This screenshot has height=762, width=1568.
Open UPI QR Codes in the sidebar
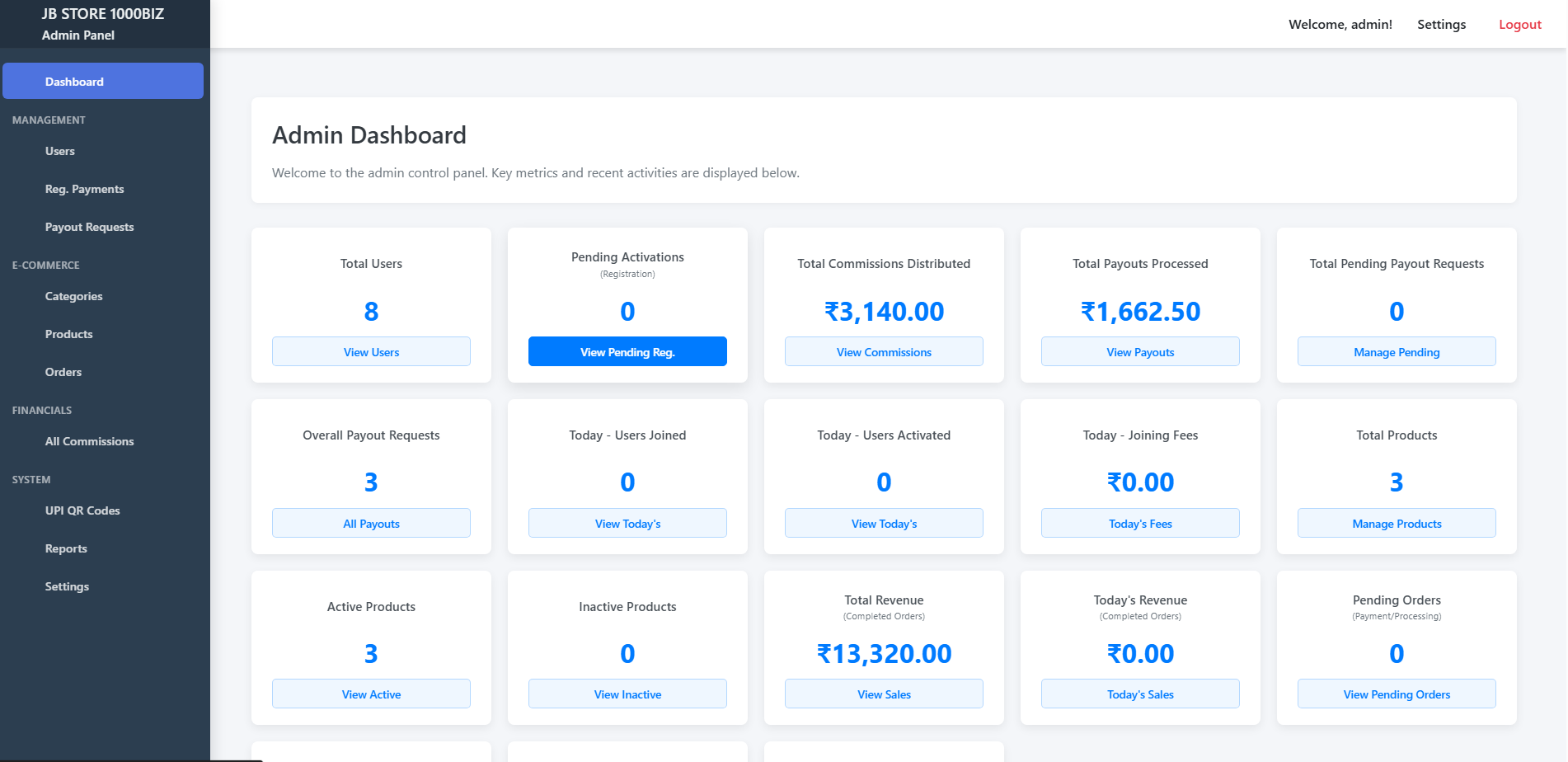[82, 510]
